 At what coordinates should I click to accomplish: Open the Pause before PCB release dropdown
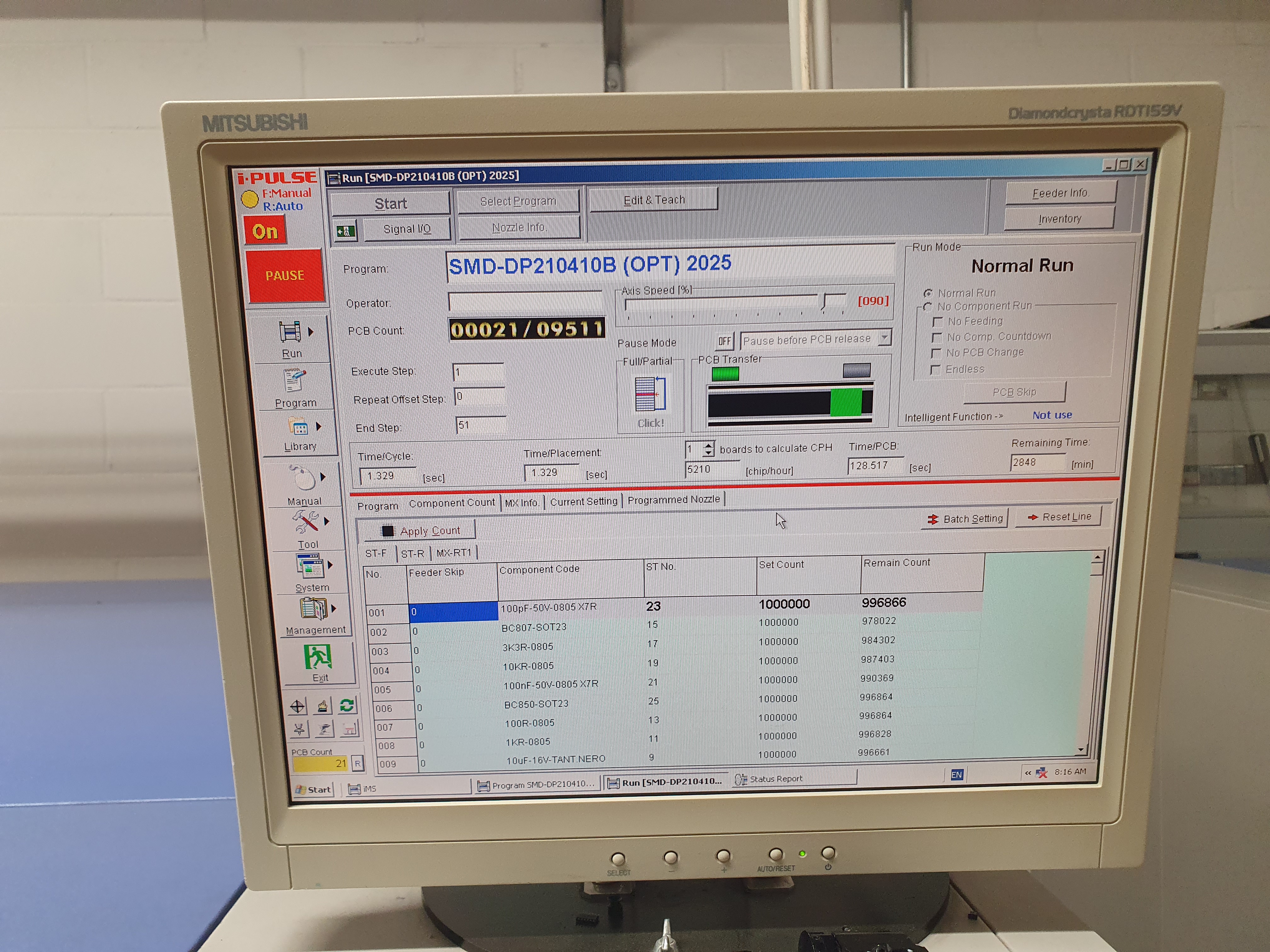coord(885,337)
